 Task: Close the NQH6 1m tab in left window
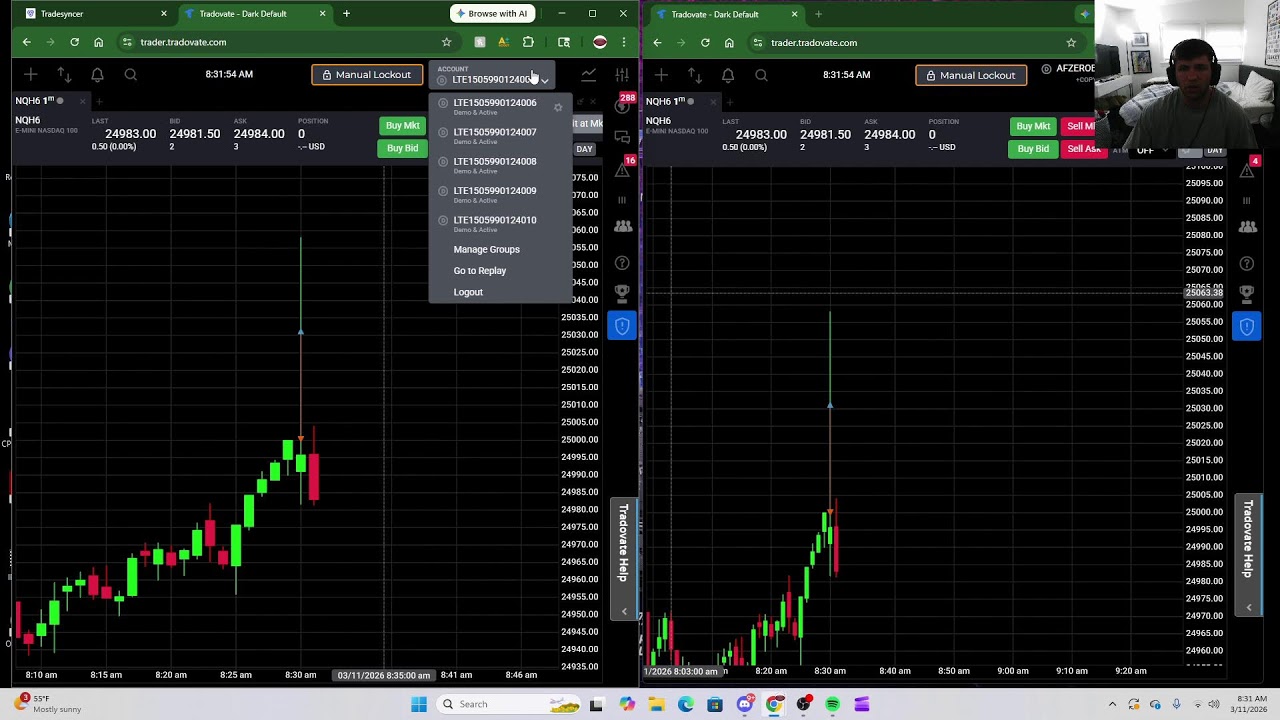(81, 101)
